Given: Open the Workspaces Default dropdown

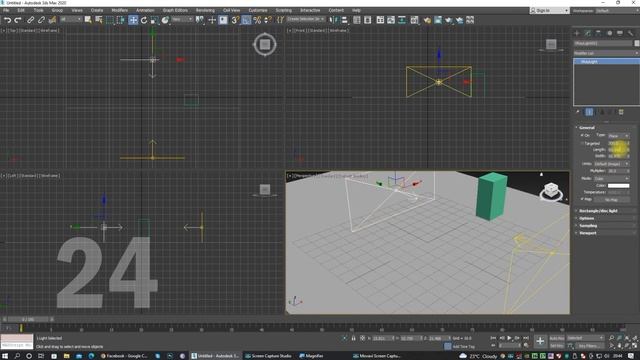Looking at the screenshot, I should 617,11.
